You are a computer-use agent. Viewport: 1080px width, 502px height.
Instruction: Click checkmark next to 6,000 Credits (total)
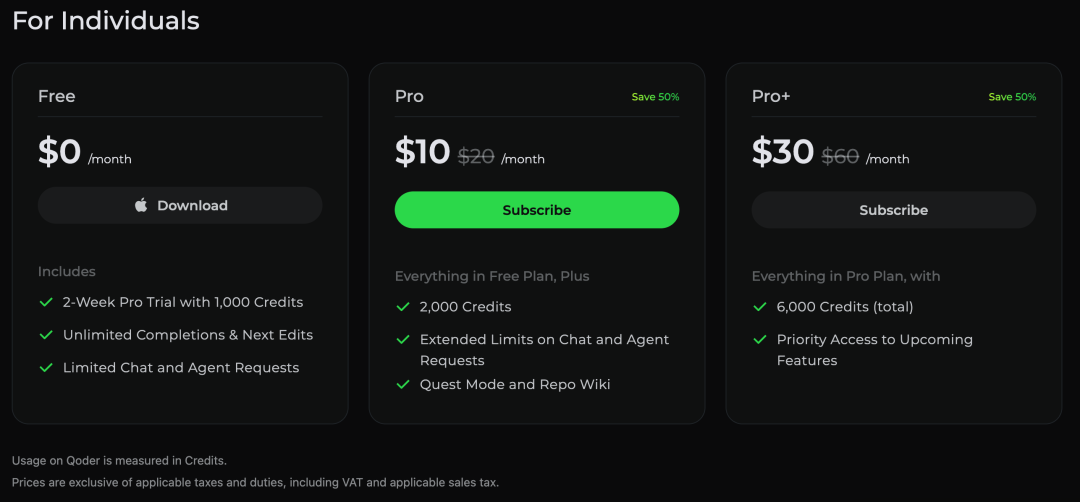tap(760, 307)
